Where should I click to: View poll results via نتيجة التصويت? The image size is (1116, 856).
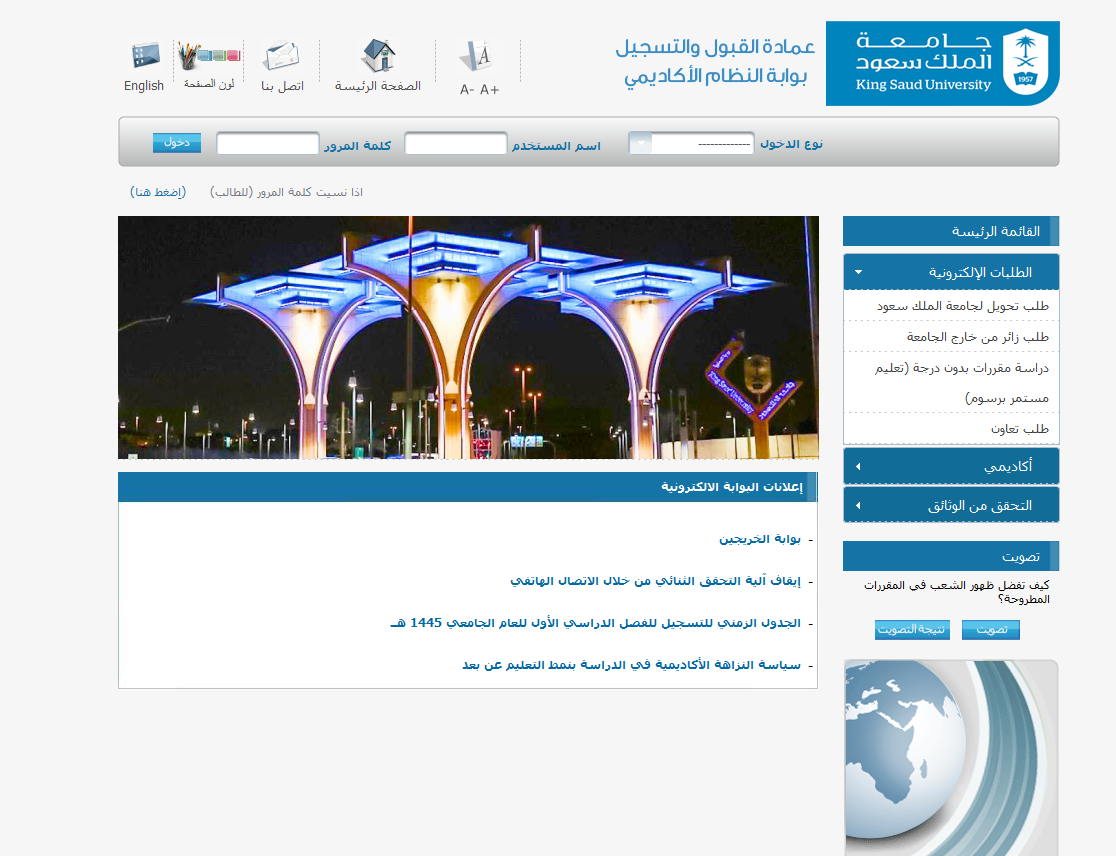(912, 630)
